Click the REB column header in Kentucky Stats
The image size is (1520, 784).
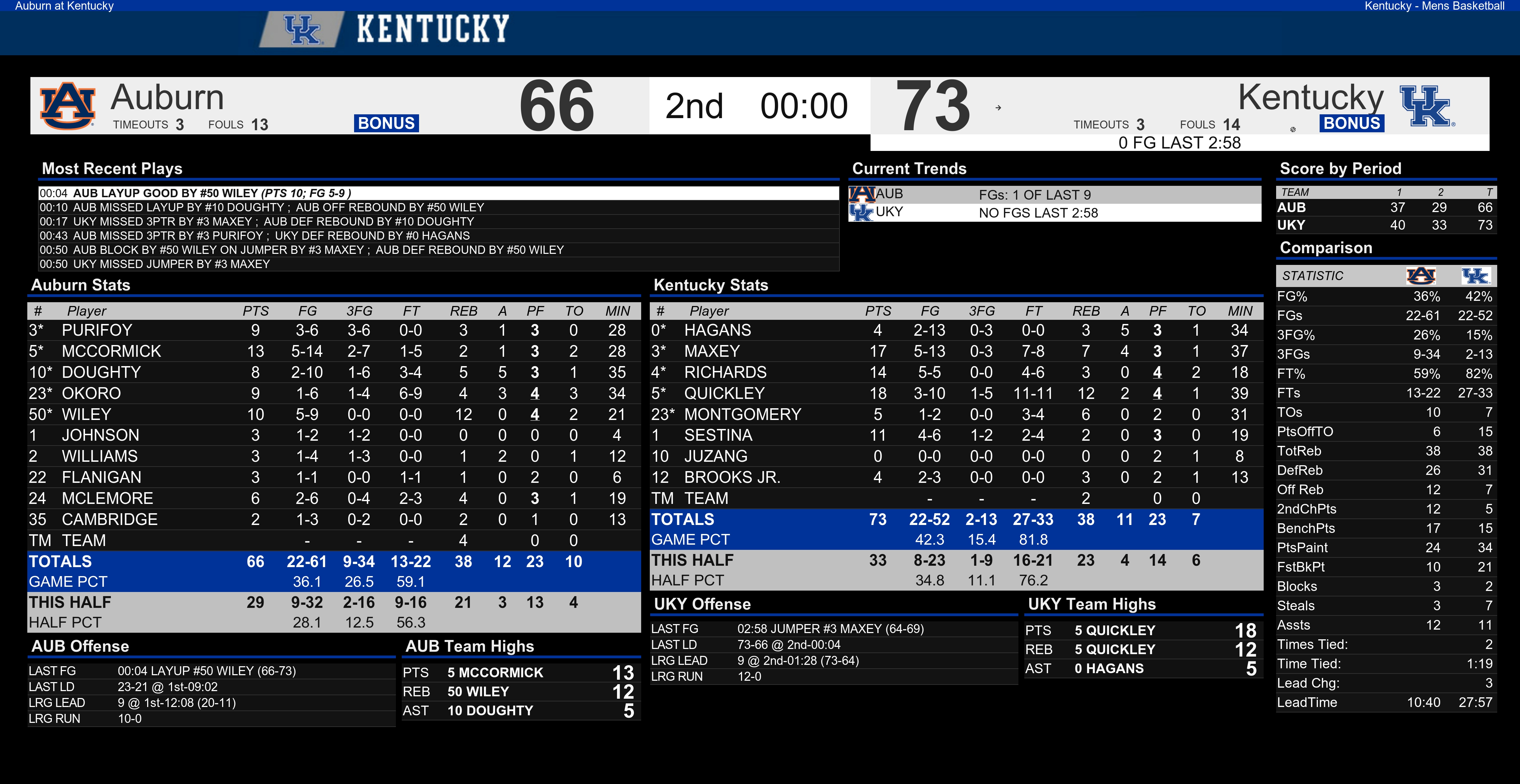click(1086, 311)
